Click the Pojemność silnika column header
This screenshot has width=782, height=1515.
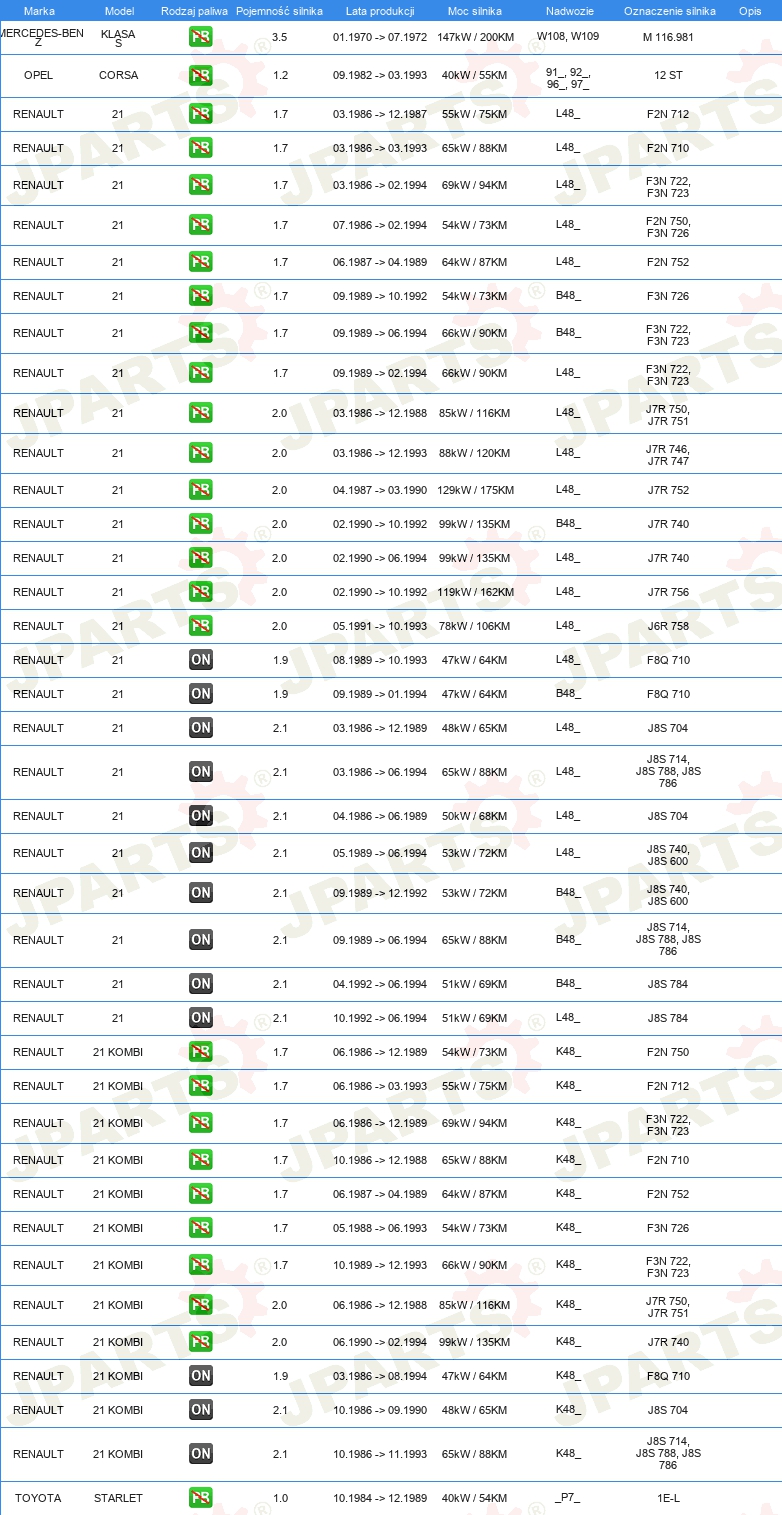click(280, 10)
